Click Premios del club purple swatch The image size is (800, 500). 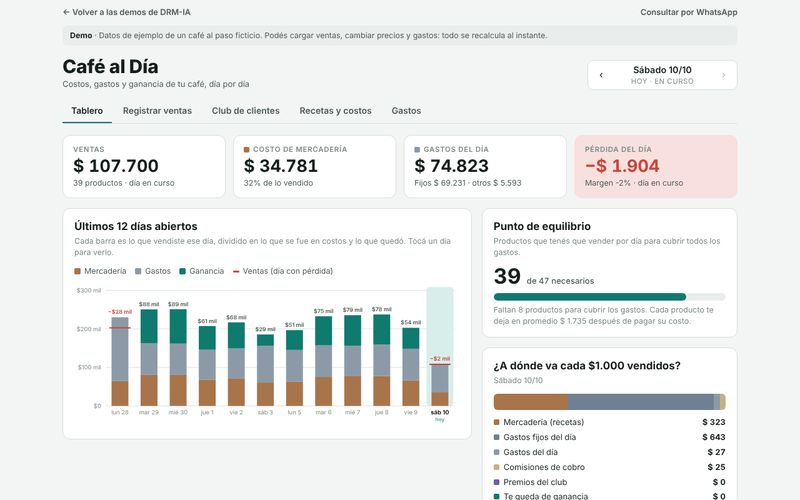click(x=496, y=482)
